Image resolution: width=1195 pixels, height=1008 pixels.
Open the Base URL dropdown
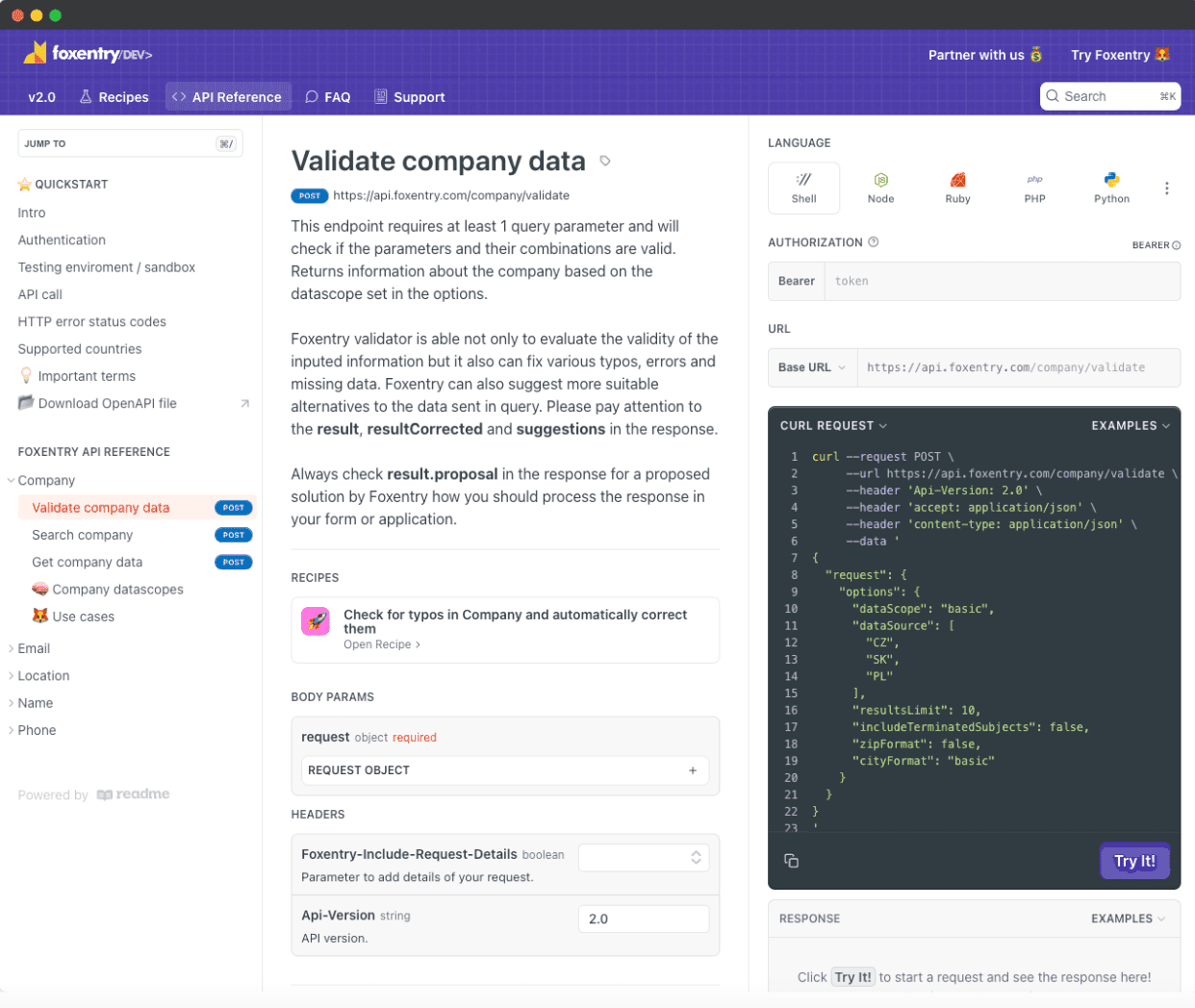[x=811, y=367]
